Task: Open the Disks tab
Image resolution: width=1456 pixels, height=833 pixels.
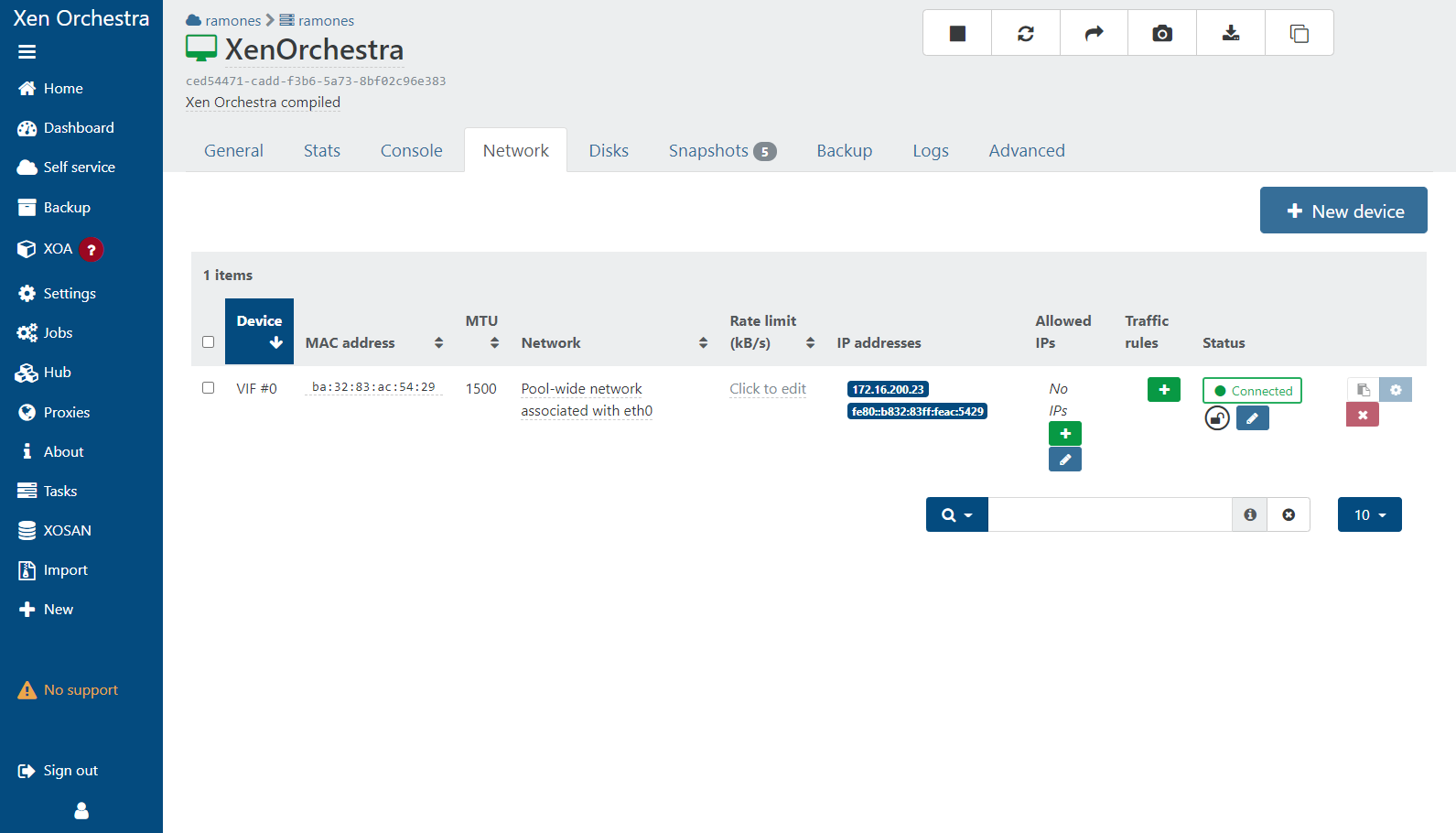Action: [x=609, y=150]
